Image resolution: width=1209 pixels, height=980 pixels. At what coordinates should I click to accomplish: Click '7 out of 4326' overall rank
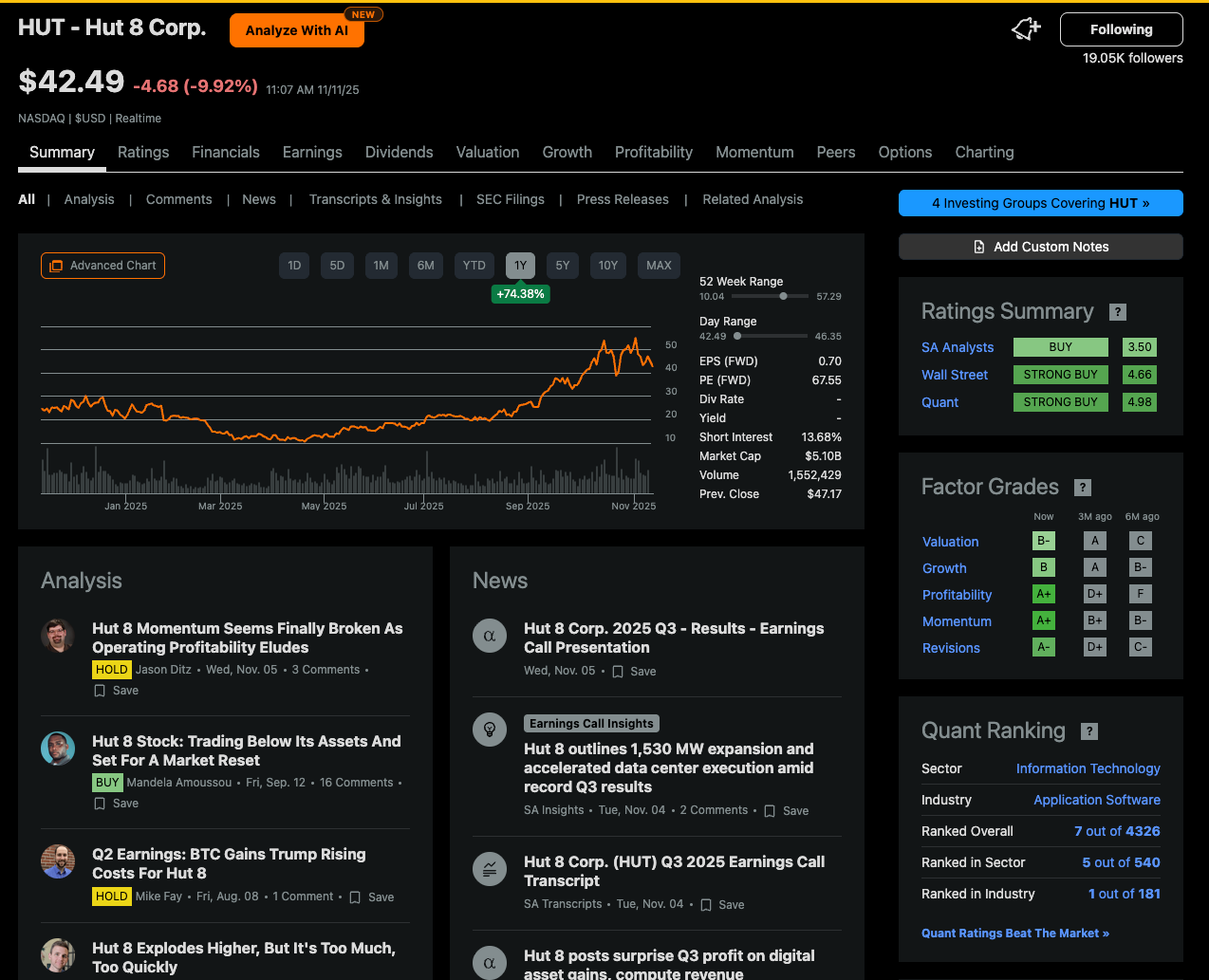click(1117, 831)
